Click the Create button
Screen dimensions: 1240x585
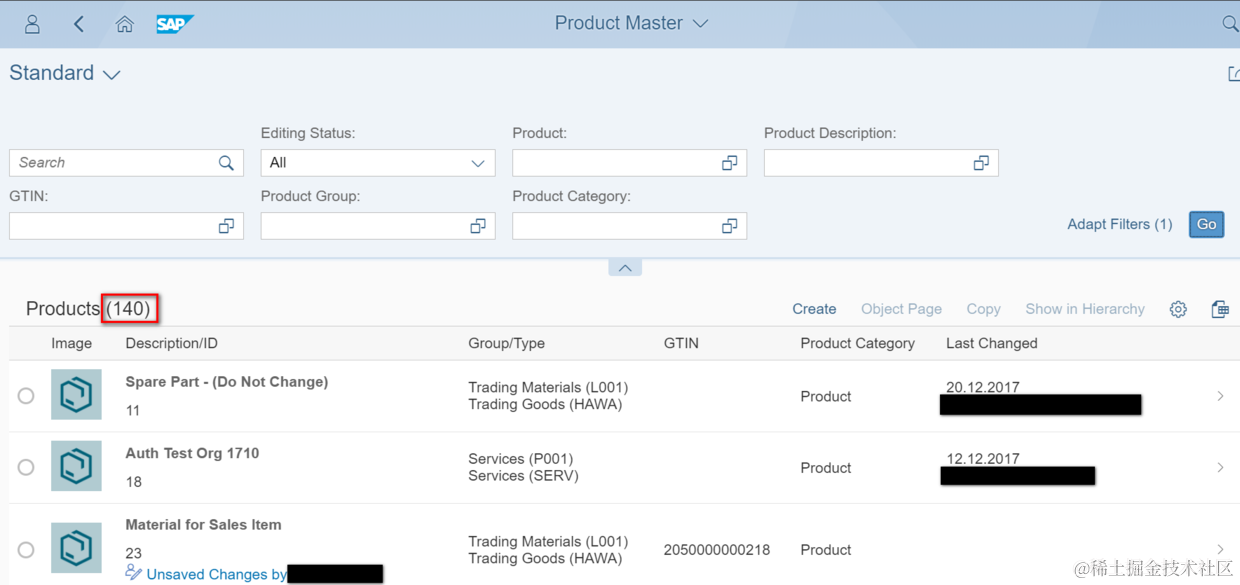[x=814, y=309]
